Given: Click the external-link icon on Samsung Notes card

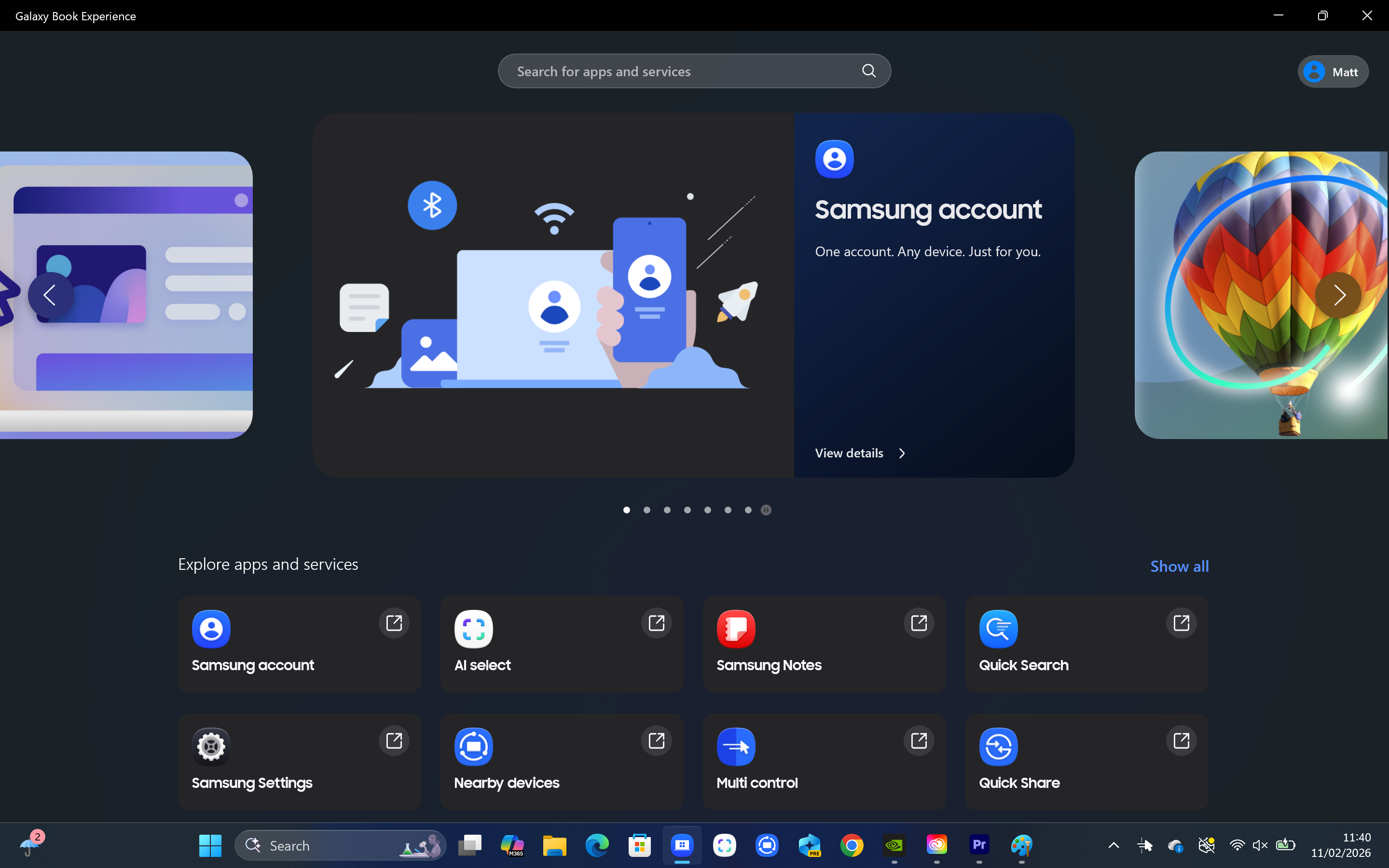Looking at the screenshot, I should pyautogui.click(x=918, y=623).
